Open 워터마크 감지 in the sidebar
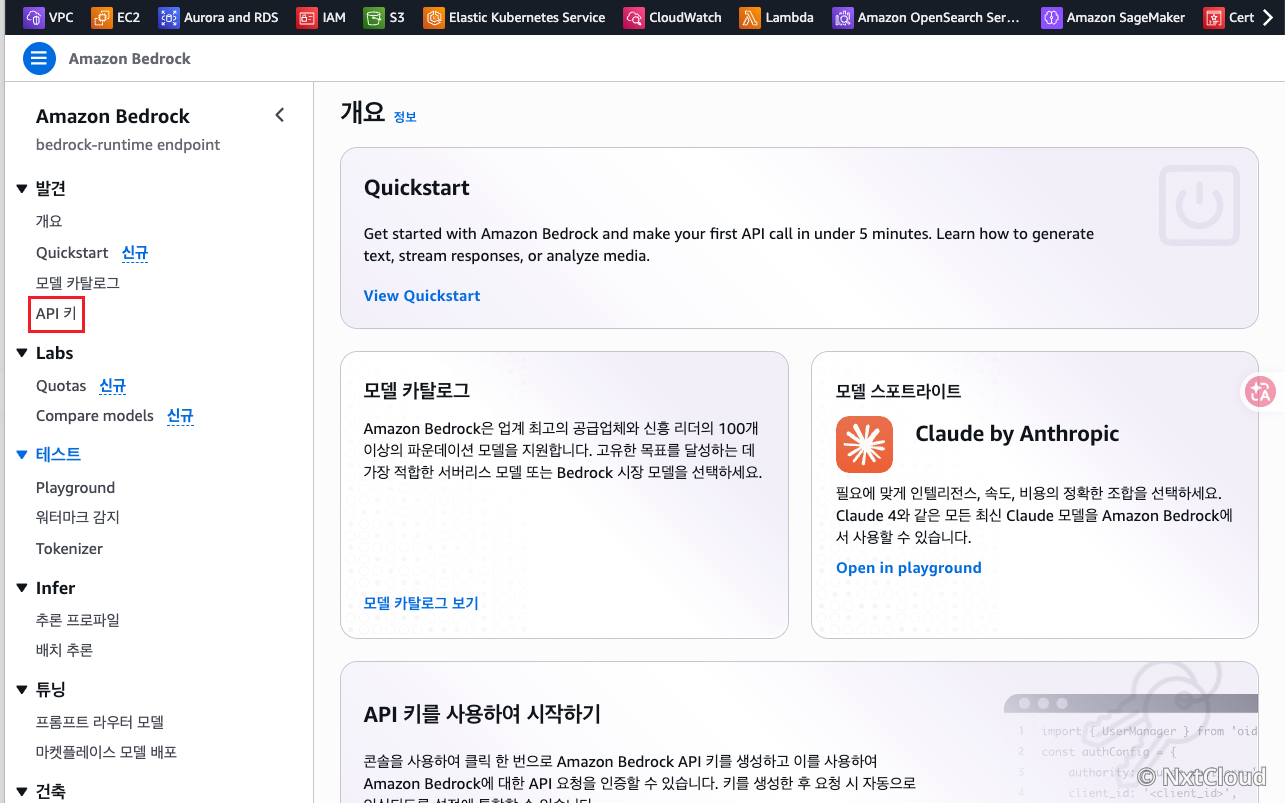Screen dimensions: 1285x803 tap(78, 517)
